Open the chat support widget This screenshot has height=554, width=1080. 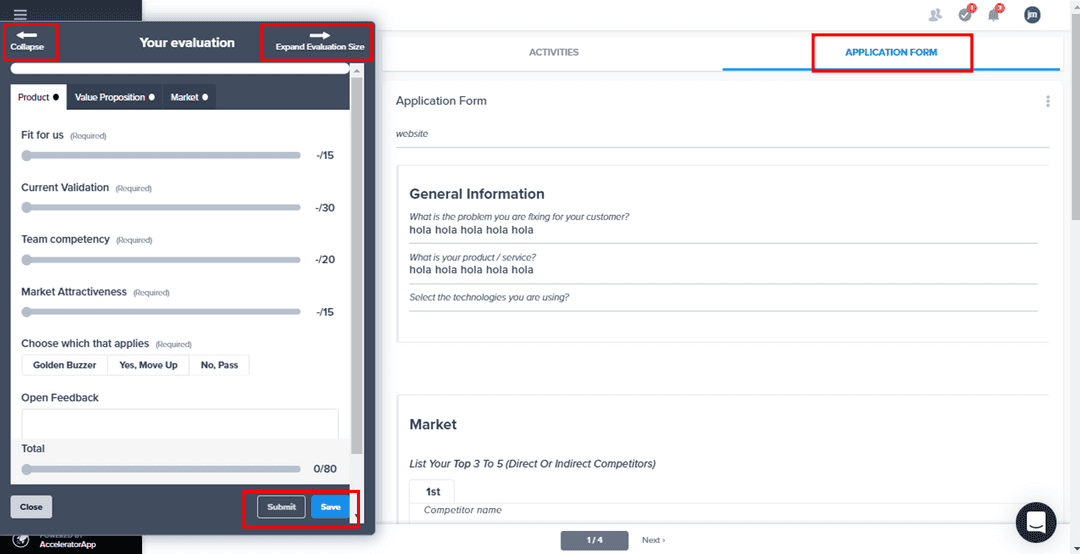[1036, 522]
